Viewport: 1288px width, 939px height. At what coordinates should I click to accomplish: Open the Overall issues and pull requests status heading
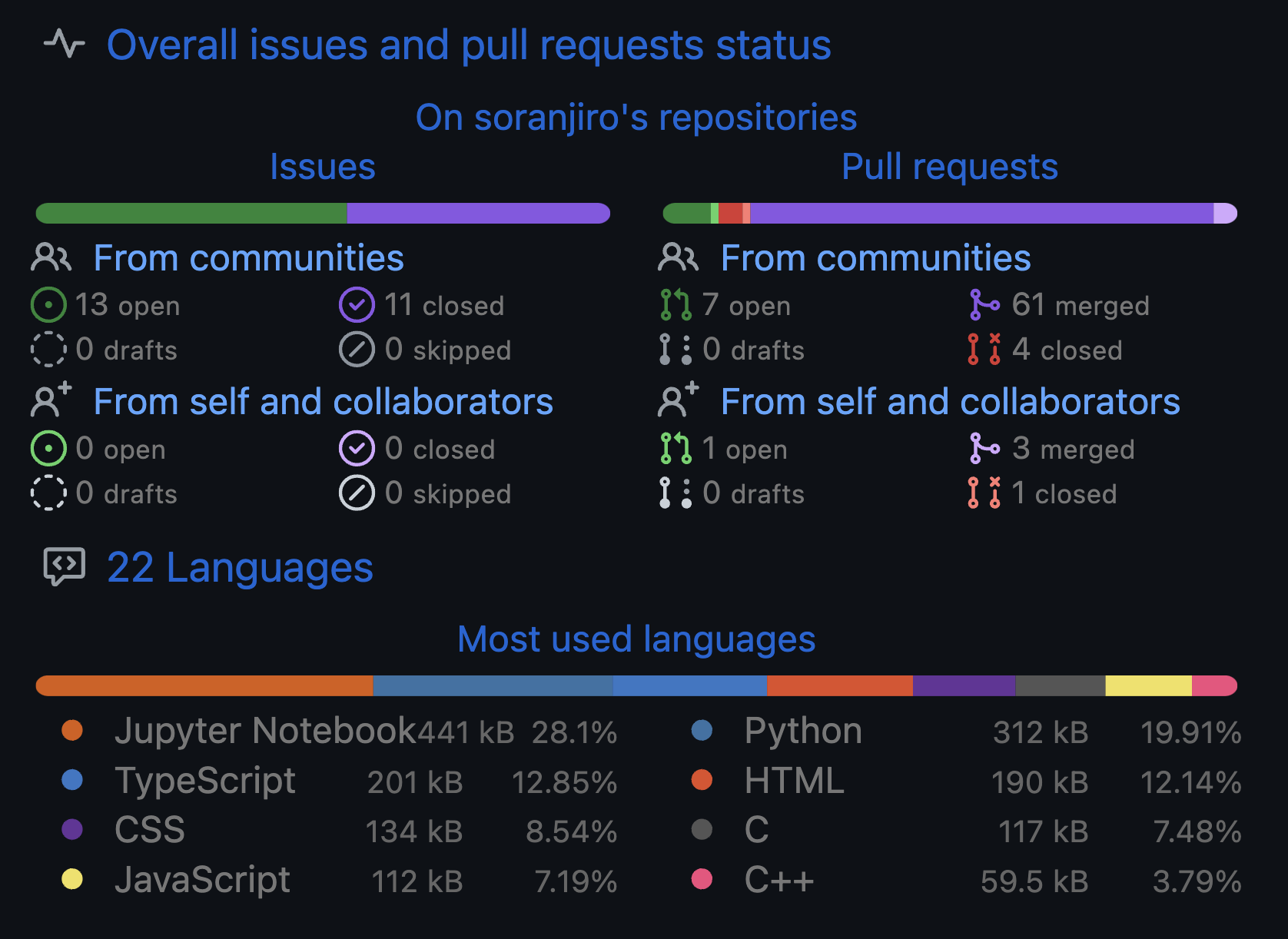point(470,45)
